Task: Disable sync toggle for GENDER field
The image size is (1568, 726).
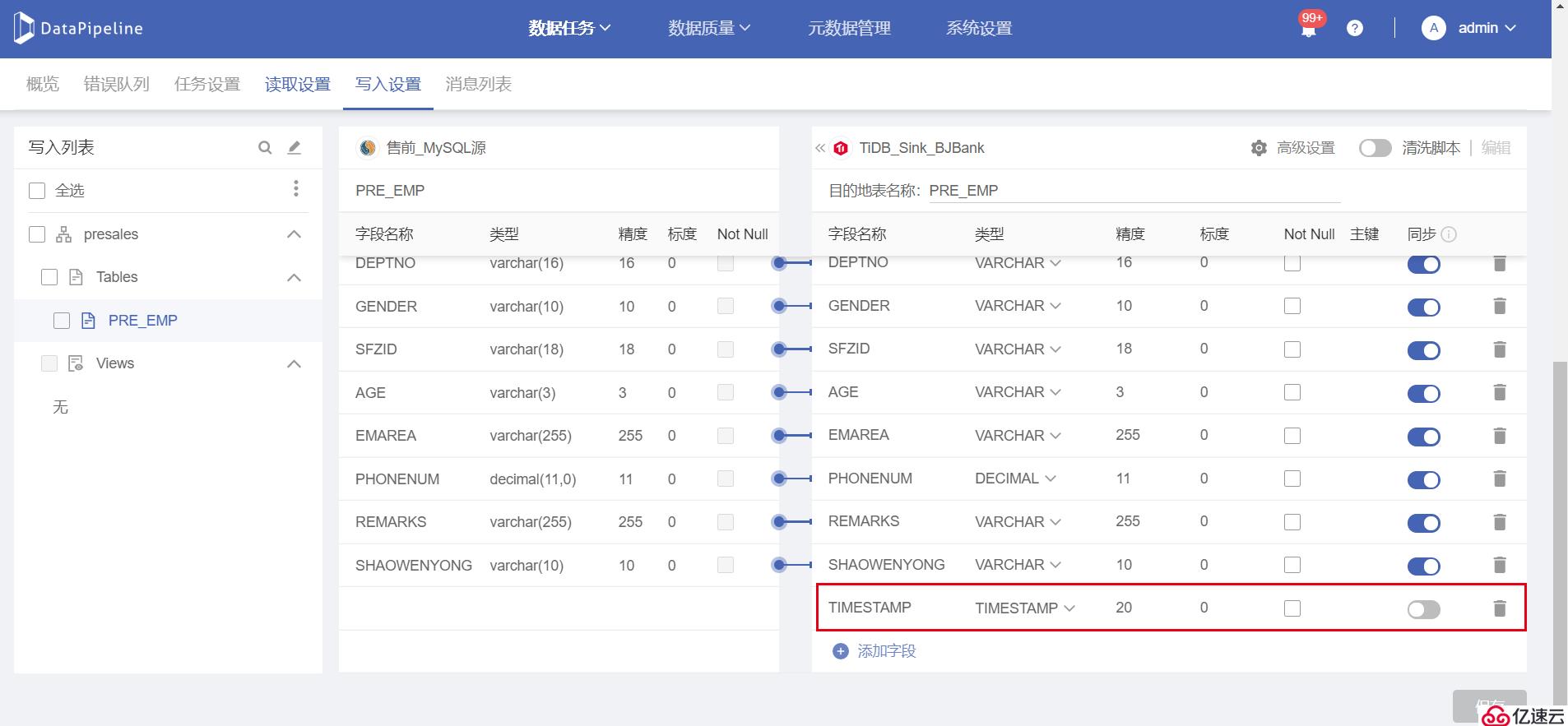Action: click(1424, 308)
